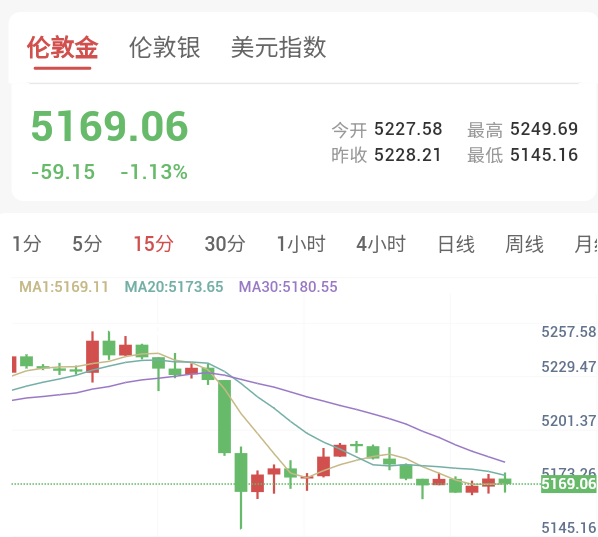Click the MA1:5169.11 indicator label
This screenshot has height=537, width=598.
(64, 287)
